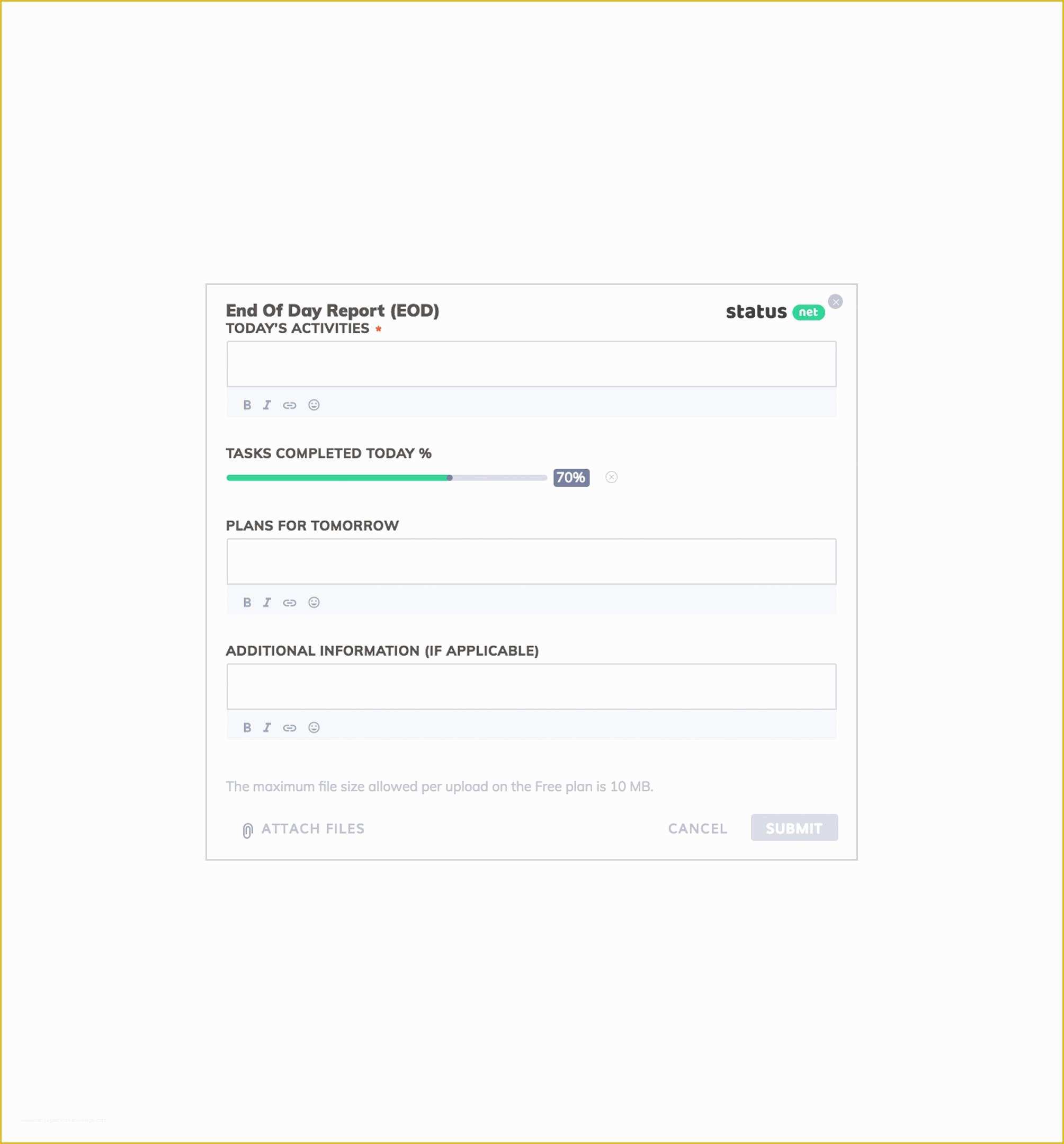Viewport: 1064px width, 1144px height.
Task: Click the Italic icon in Today's Activities
Action: point(267,405)
